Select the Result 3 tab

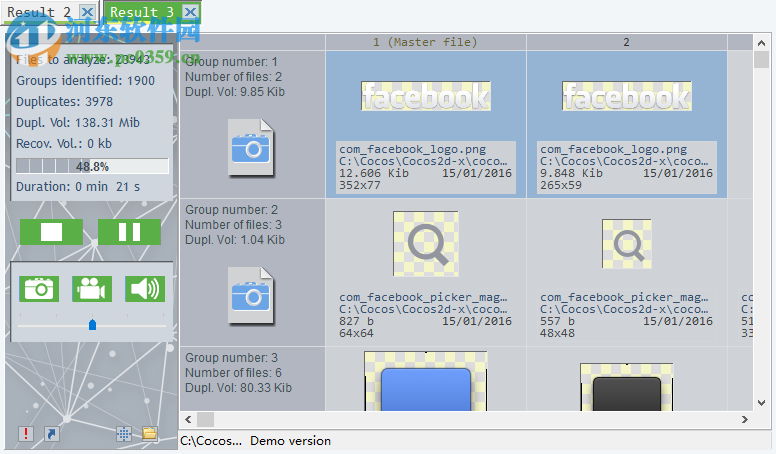[142, 12]
